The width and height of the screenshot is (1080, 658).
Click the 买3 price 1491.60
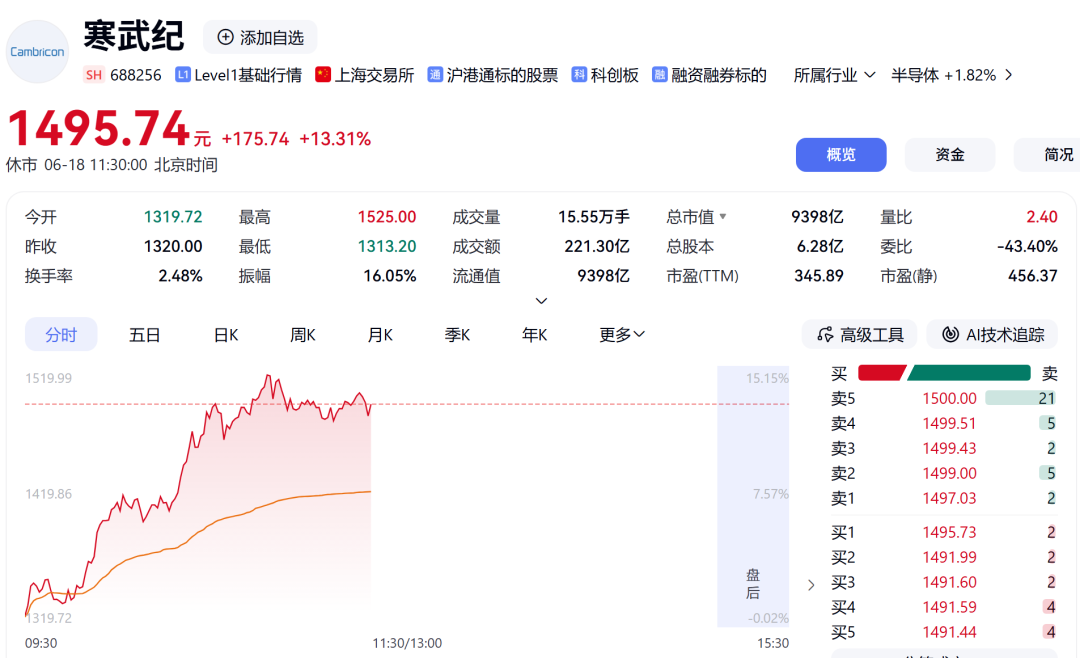click(949, 582)
